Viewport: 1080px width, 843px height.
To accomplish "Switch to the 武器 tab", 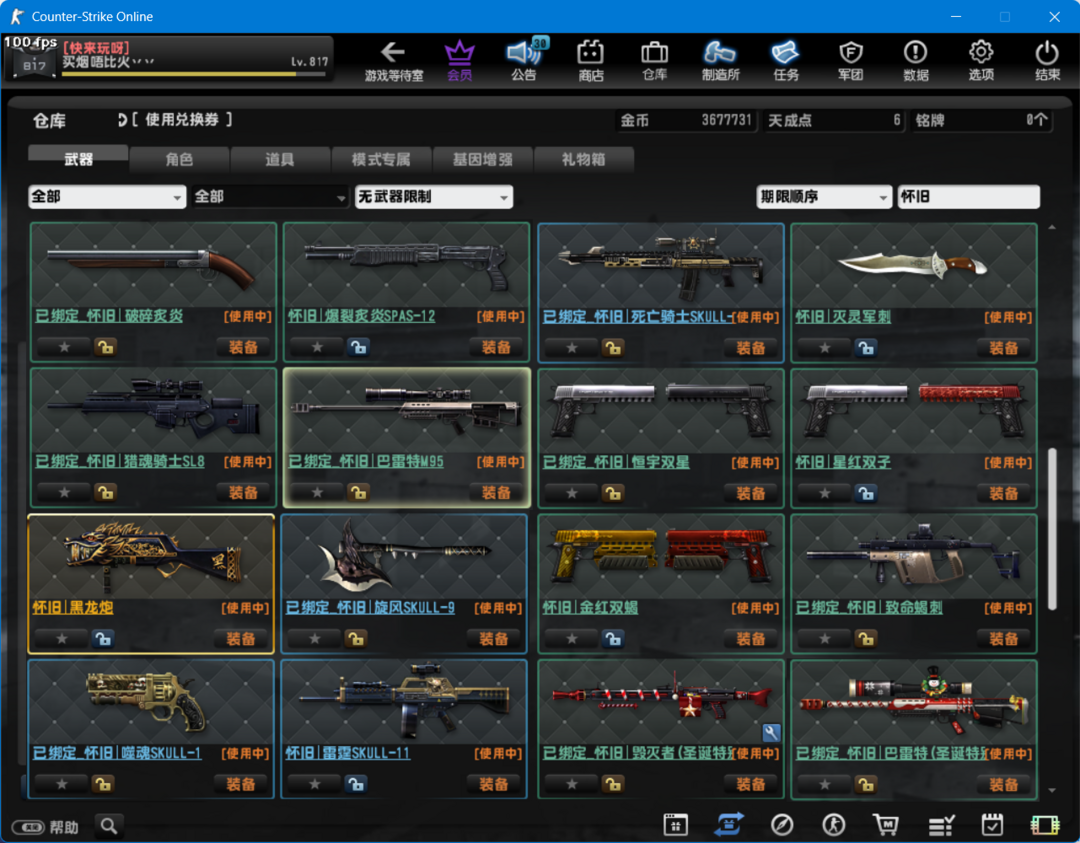I will coord(78,159).
